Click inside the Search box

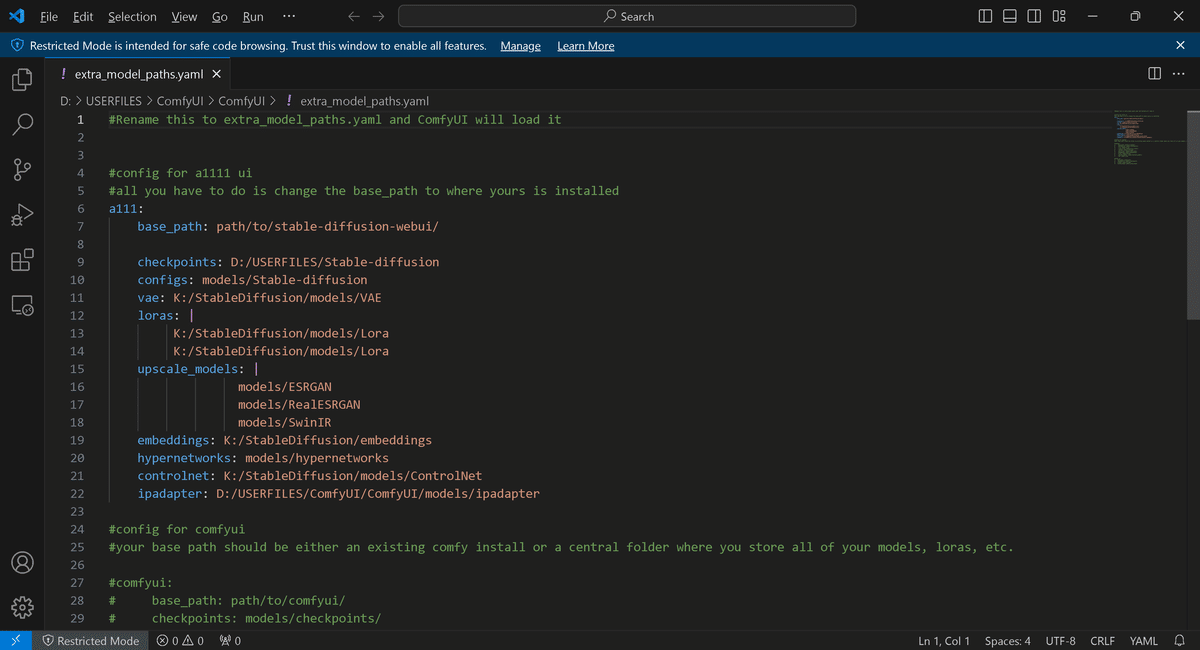627,16
